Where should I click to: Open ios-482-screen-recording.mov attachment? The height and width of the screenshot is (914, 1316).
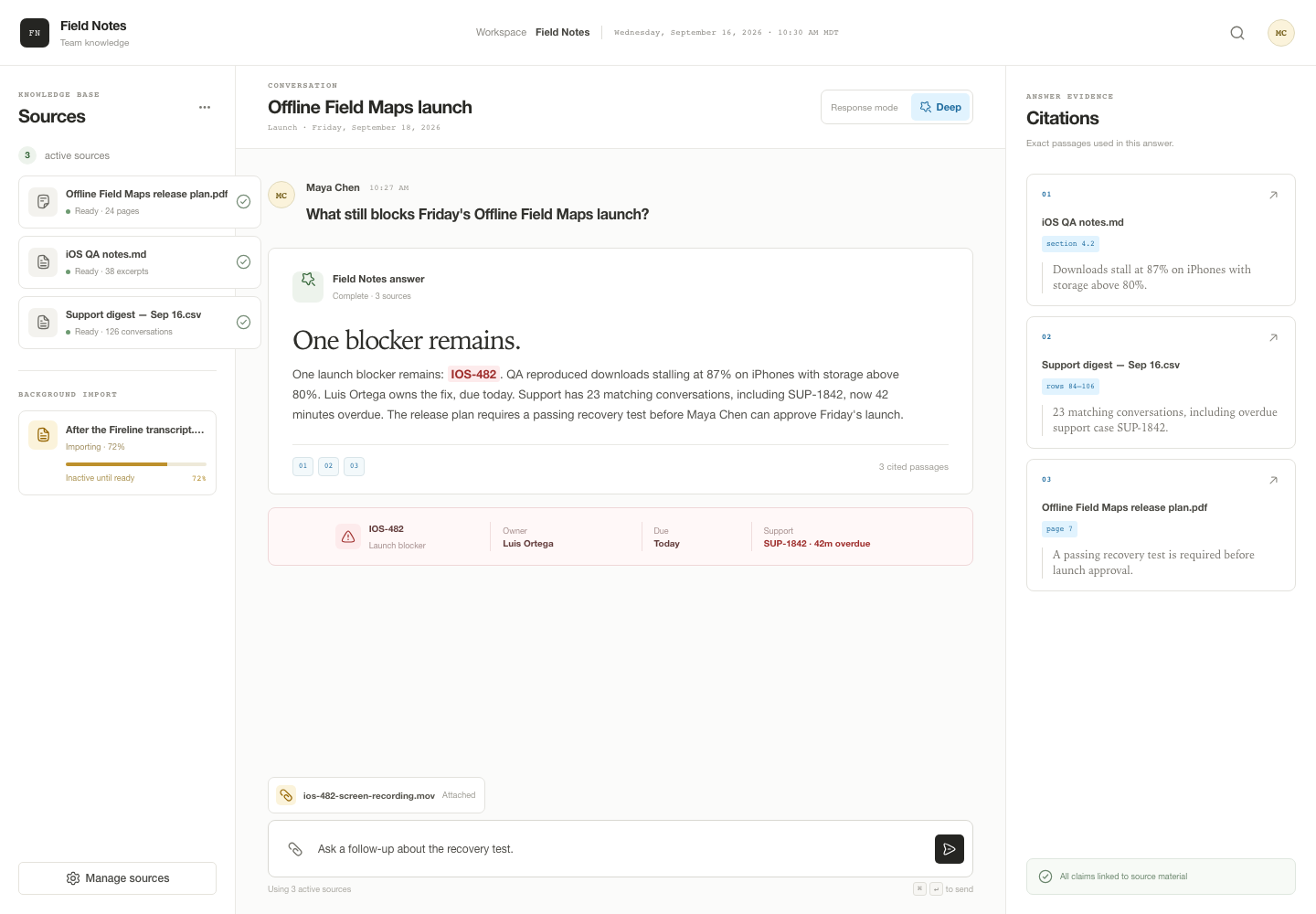(377, 795)
